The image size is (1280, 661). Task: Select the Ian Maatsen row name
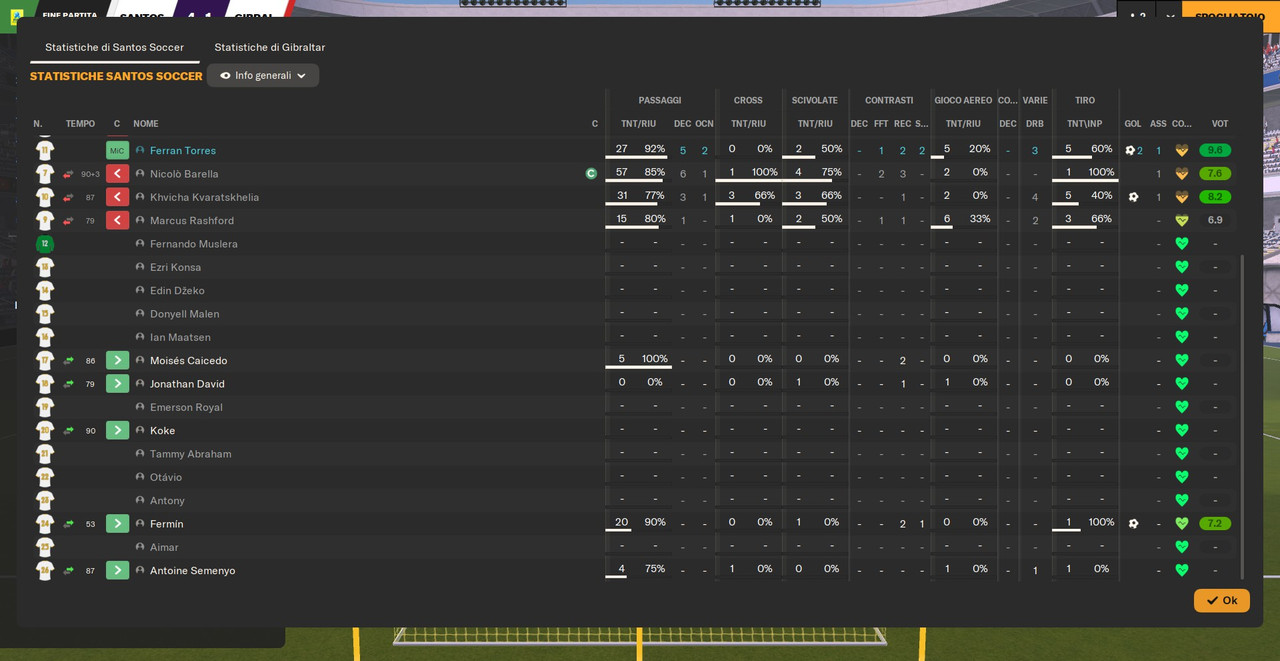coord(180,337)
